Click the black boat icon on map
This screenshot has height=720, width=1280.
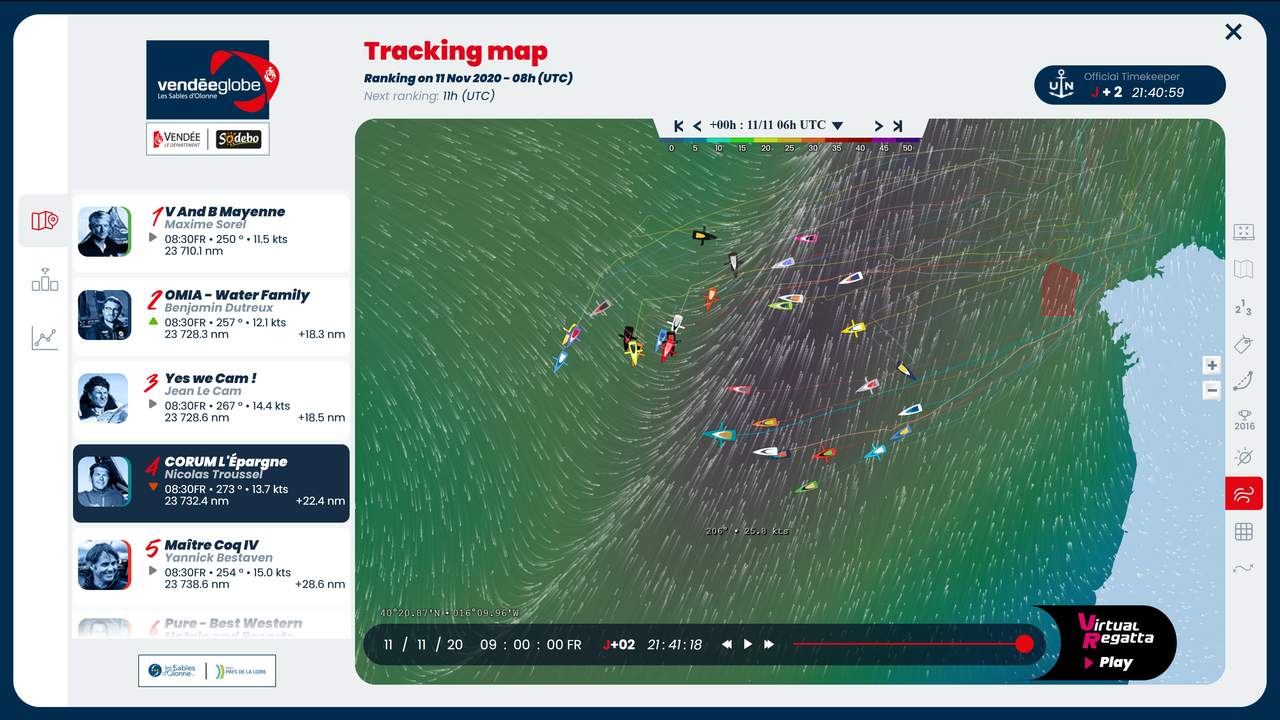point(703,236)
